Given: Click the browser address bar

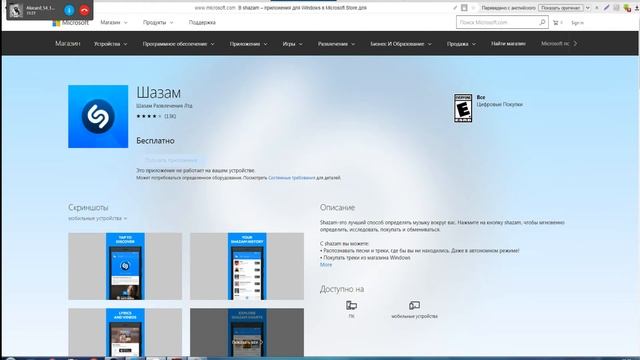Looking at the screenshot, I should (x=281, y=8).
